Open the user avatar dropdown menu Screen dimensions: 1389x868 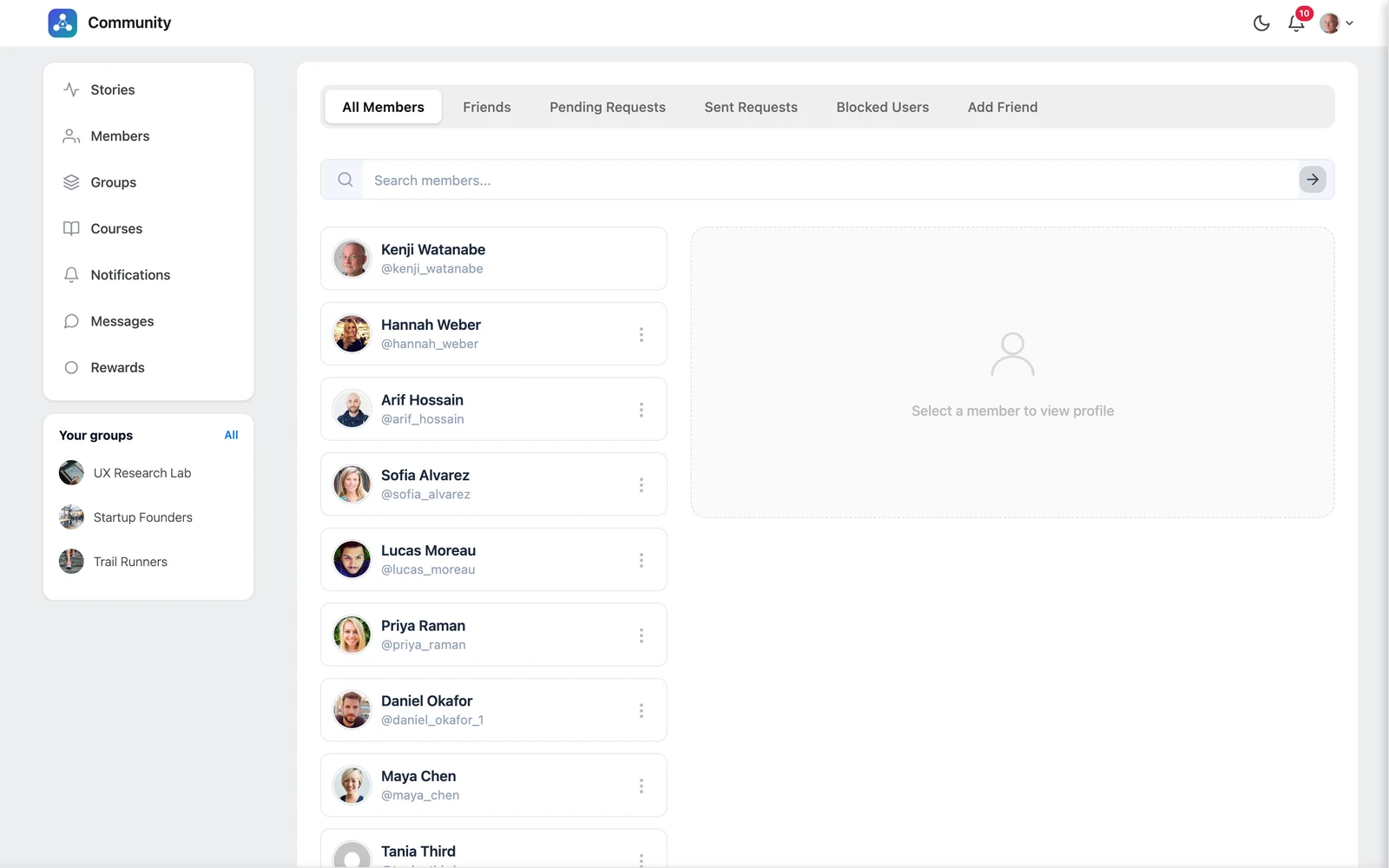click(1336, 23)
